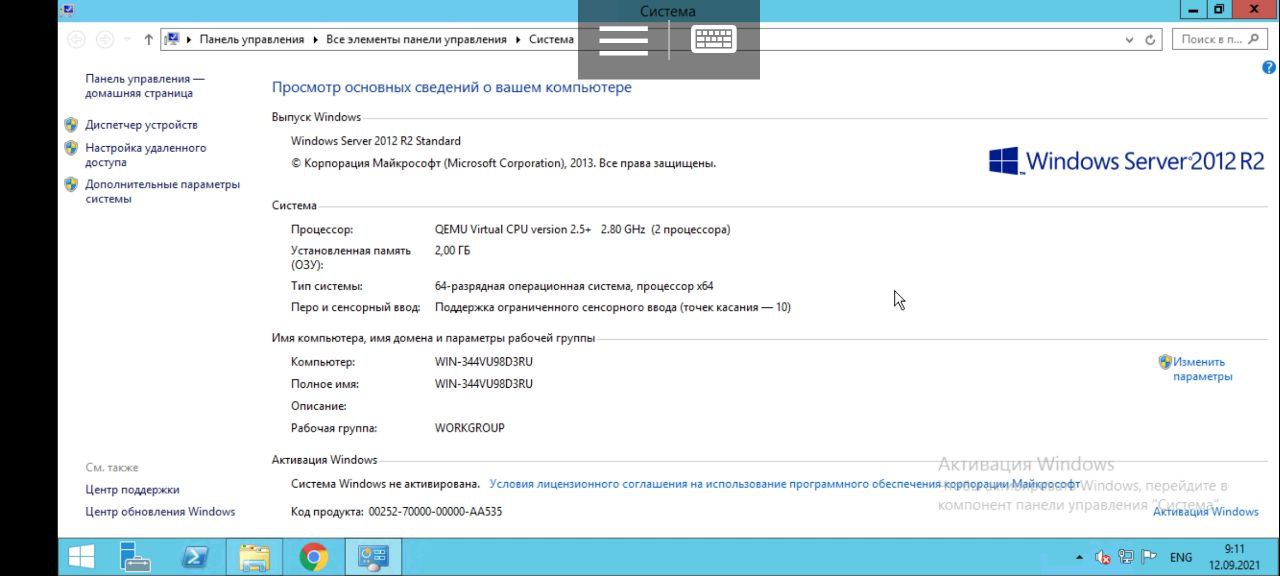Open 'Центр поддержки' link
The image size is (1280, 576).
[133, 490]
